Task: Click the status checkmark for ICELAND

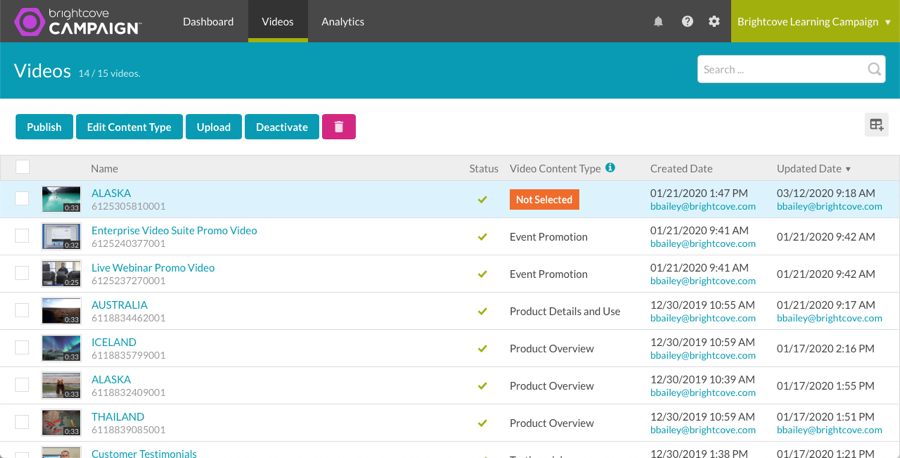Action: 482,348
